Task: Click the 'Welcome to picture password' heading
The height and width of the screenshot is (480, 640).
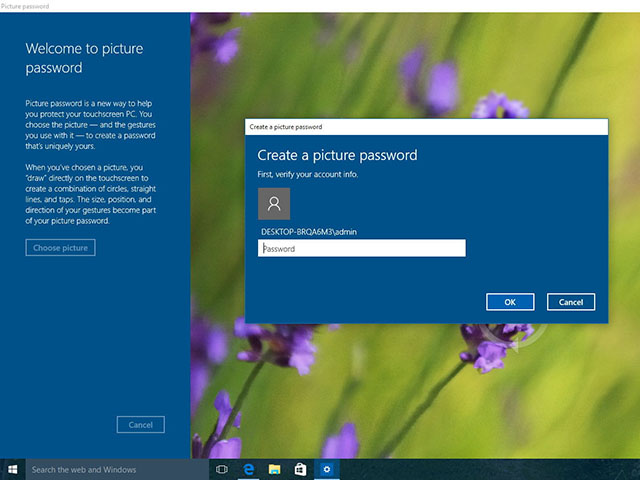Action: tap(84, 58)
